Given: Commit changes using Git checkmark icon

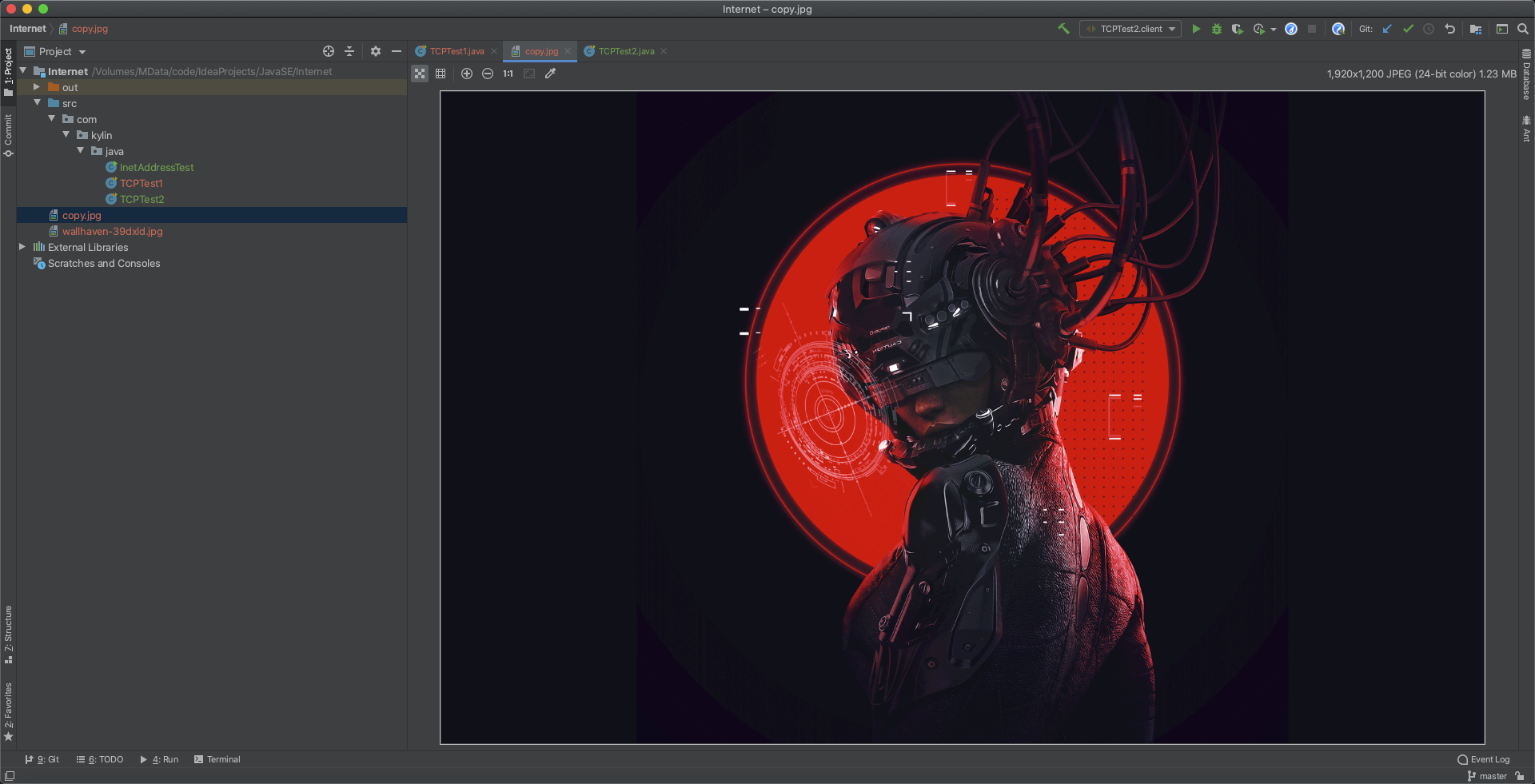Looking at the screenshot, I should (1408, 29).
